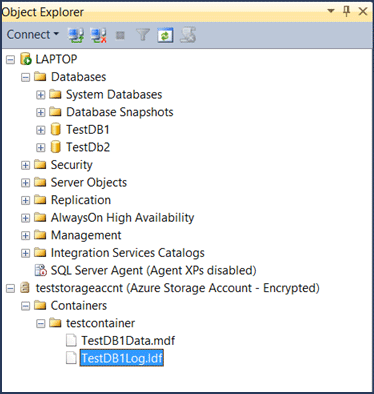Select the System Databases label
This screenshot has height=394, width=374.
coord(114,94)
